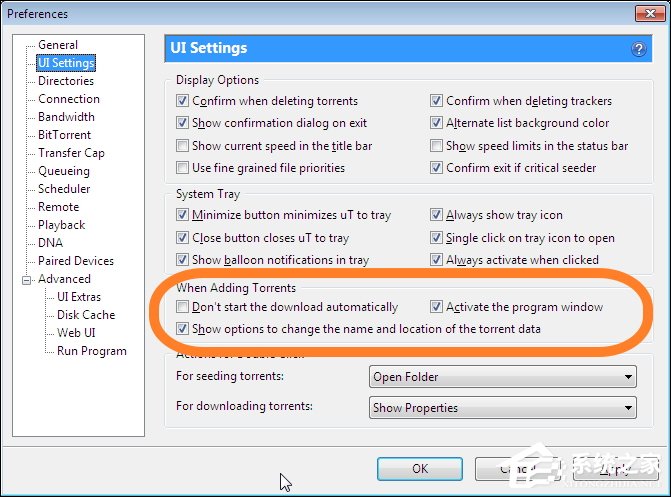The width and height of the screenshot is (671, 497).
Task: Collapse the Advanced tree node
Action: click(x=27, y=280)
